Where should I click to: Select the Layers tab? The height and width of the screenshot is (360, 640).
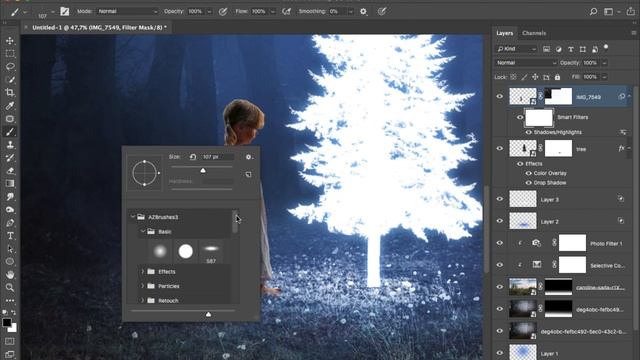[504, 33]
